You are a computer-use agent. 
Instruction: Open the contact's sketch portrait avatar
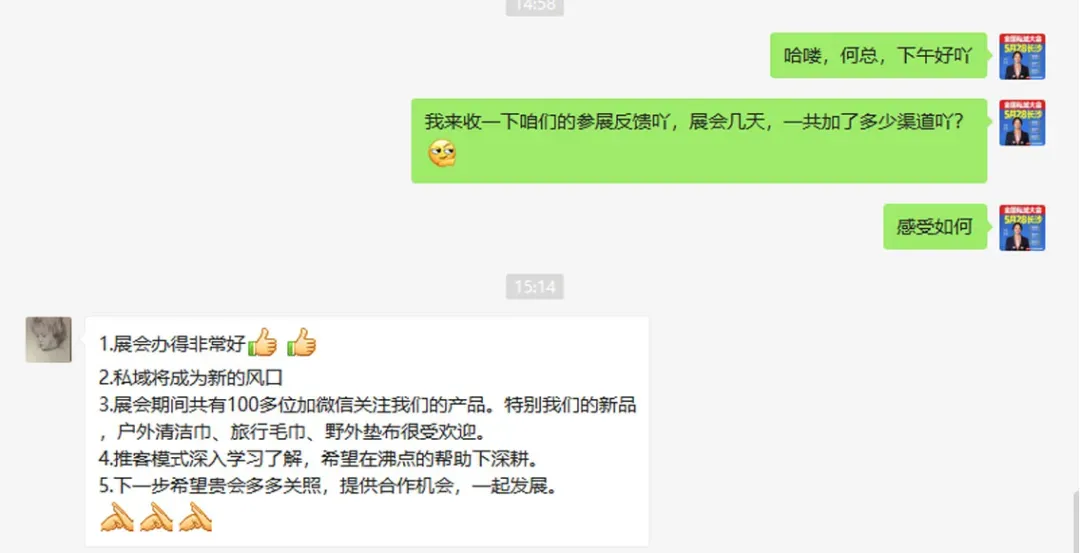point(49,340)
